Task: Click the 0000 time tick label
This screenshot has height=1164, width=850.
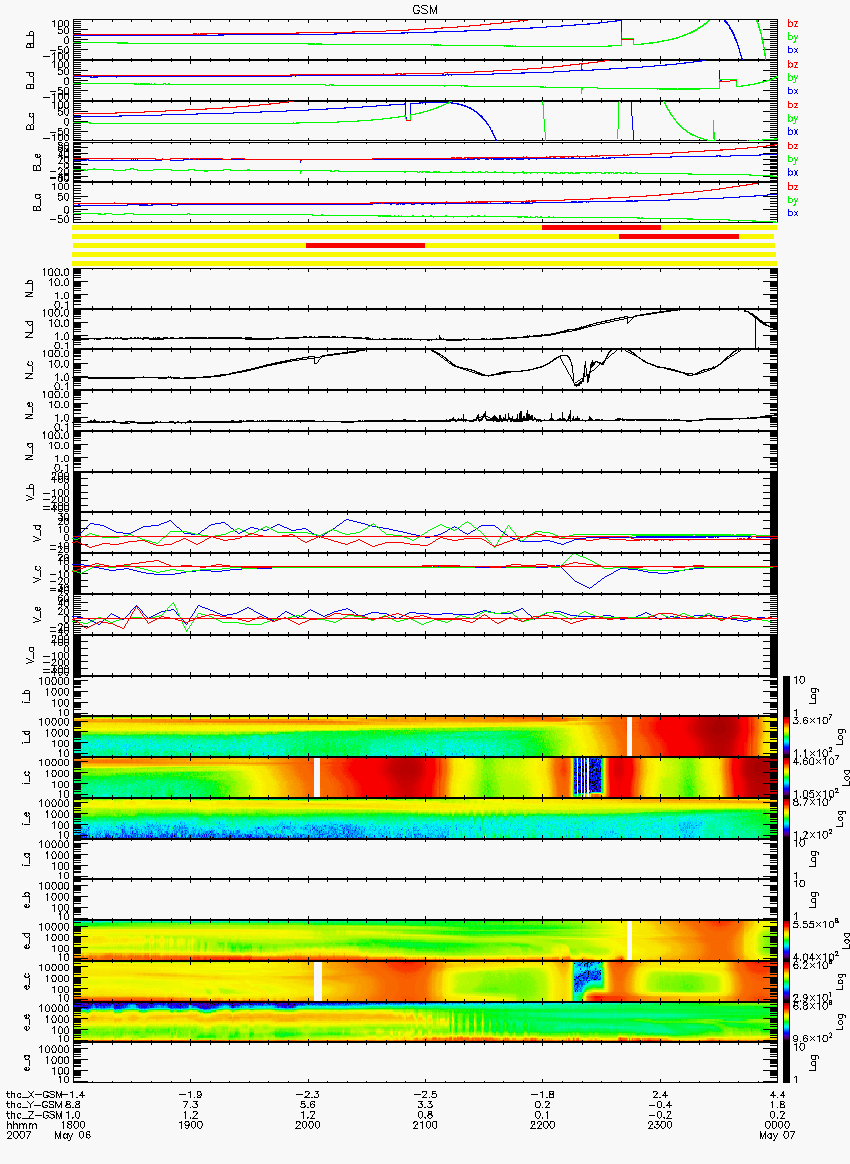Action: (x=778, y=1125)
